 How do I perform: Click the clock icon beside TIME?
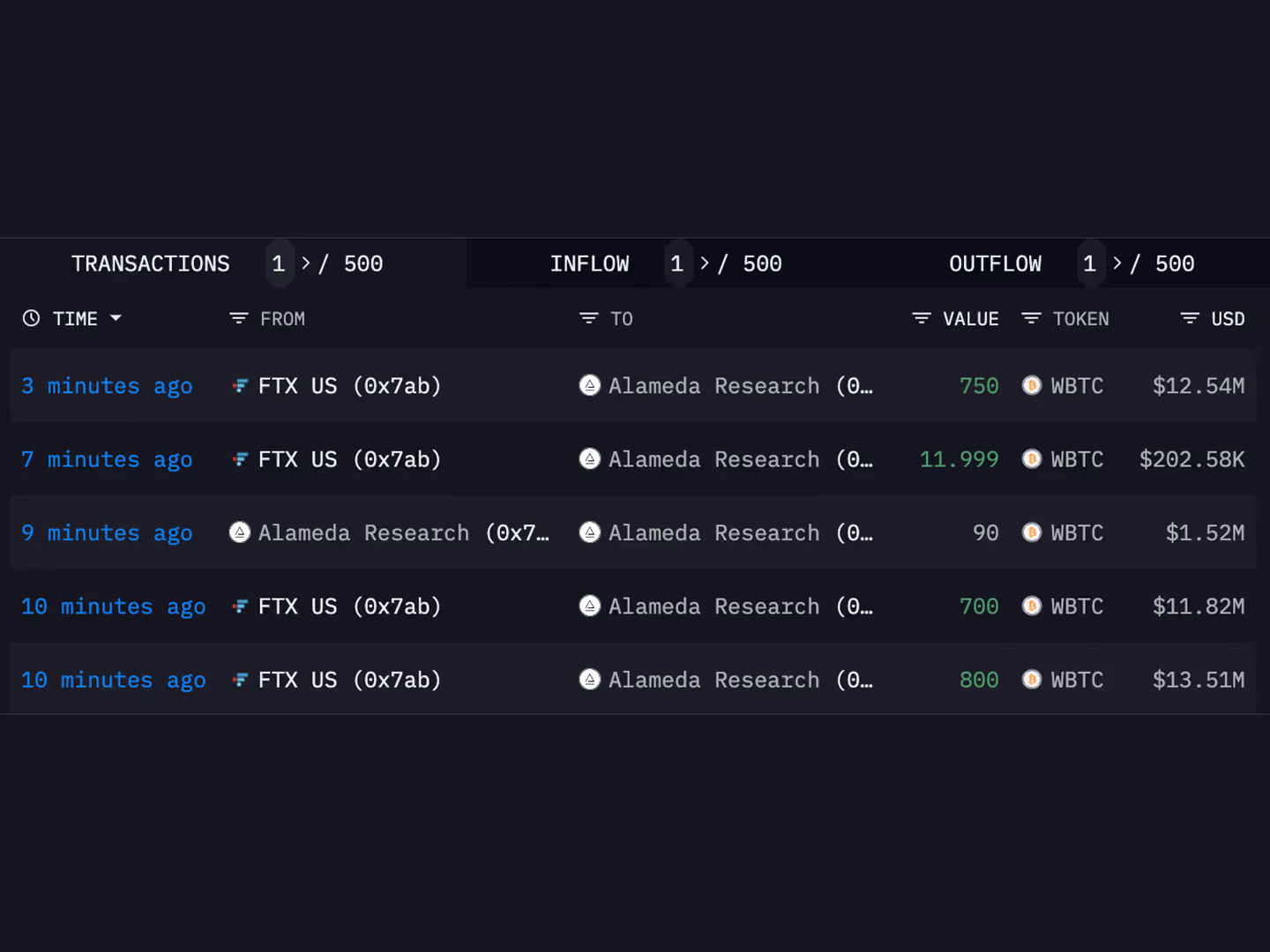click(x=31, y=318)
